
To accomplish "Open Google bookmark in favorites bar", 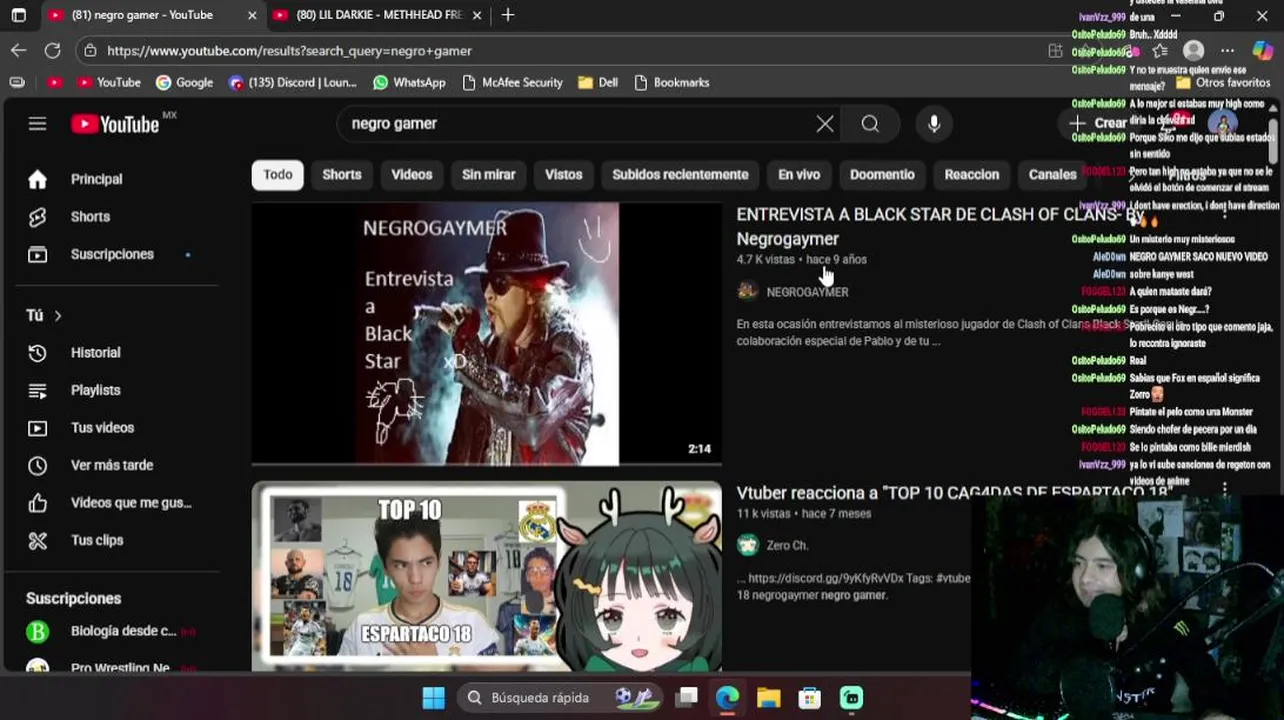I will [x=185, y=83].
